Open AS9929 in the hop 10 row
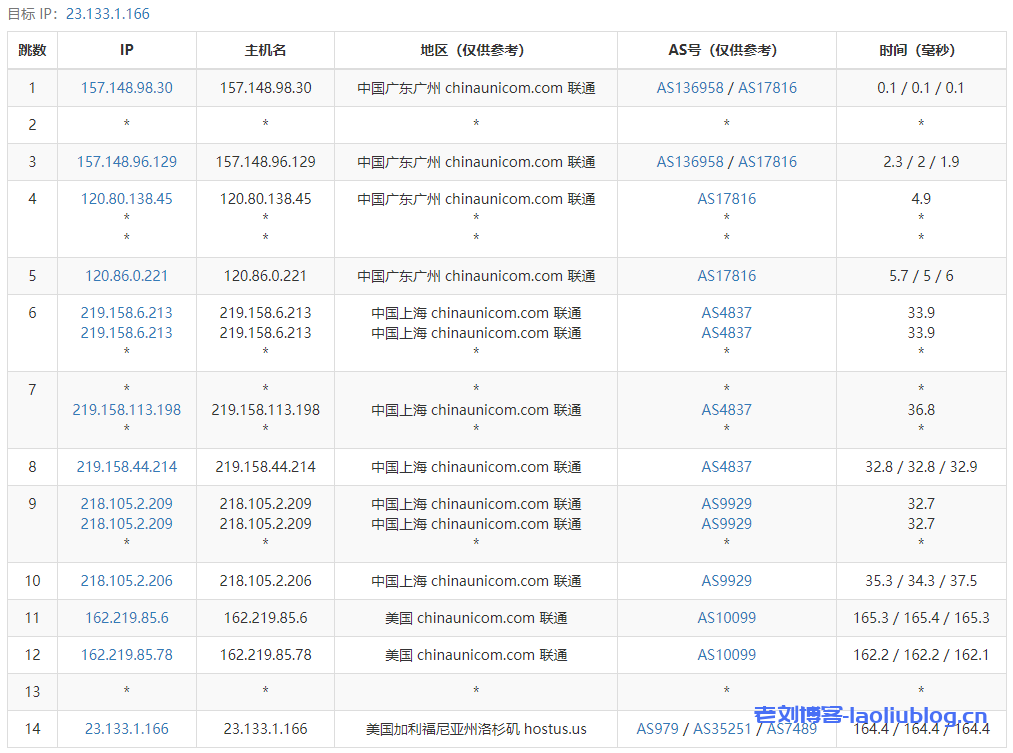 pos(727,581)
